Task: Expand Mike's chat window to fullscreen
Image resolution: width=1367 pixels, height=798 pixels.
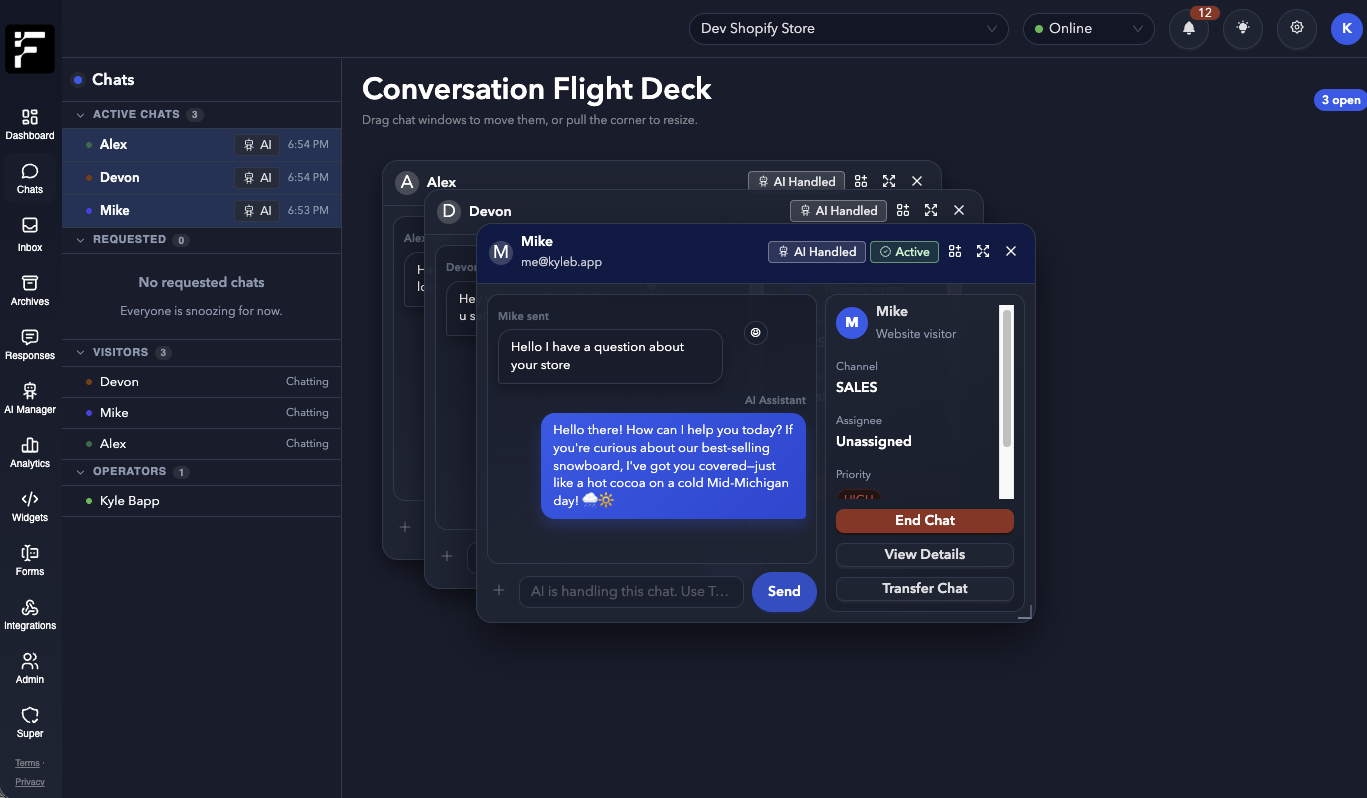Action: [x=982, y=251]
